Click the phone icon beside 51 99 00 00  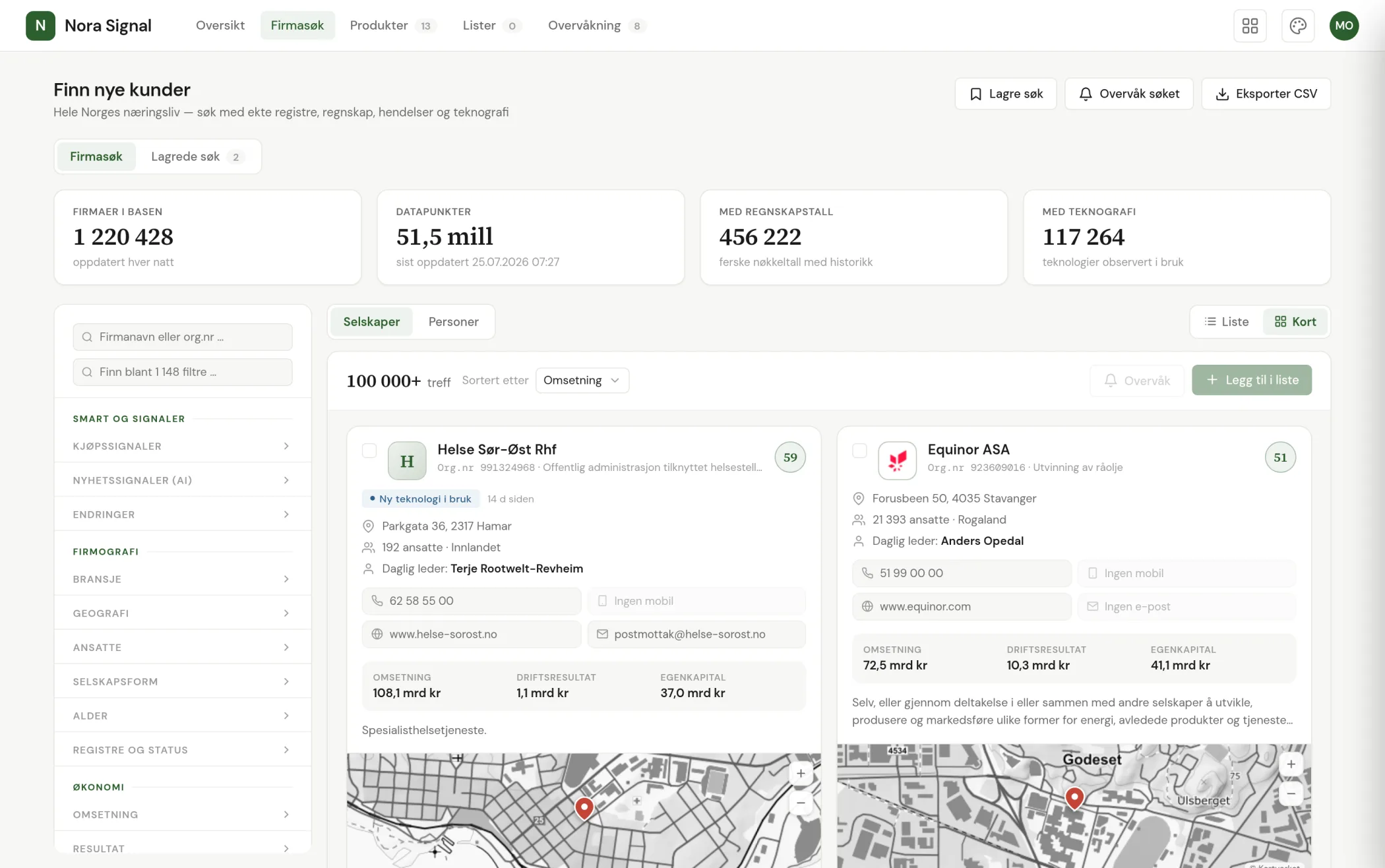coord(867,573)
